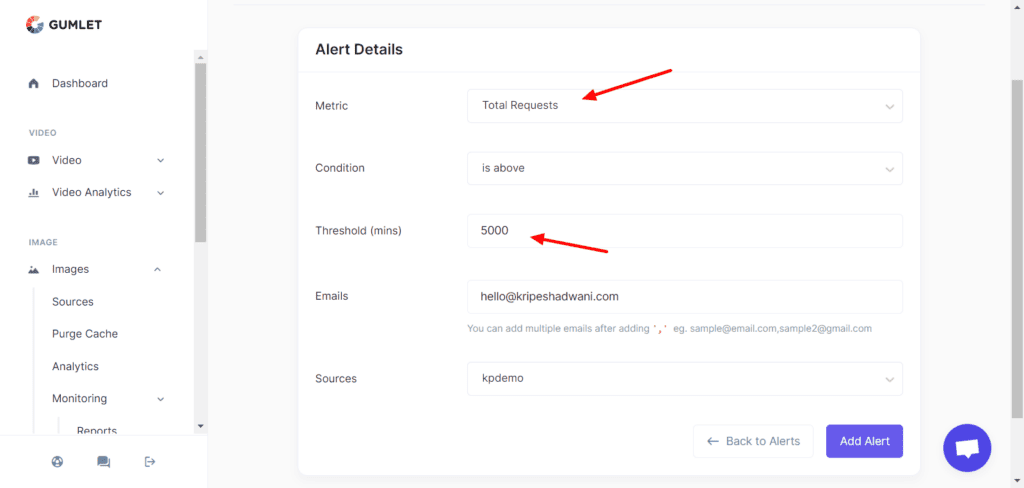This screenshot has height=488, width=1024.
Task: Click the Gumlet logo icon
Action: (x=34, y=25)
